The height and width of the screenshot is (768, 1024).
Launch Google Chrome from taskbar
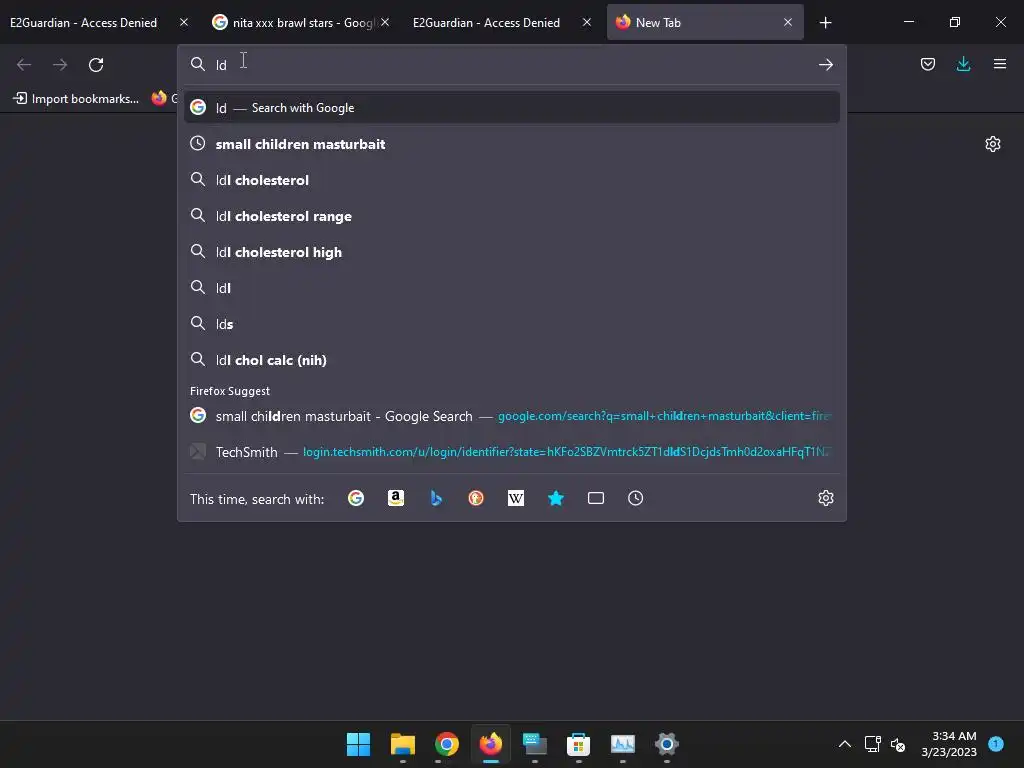pos(447,744)
